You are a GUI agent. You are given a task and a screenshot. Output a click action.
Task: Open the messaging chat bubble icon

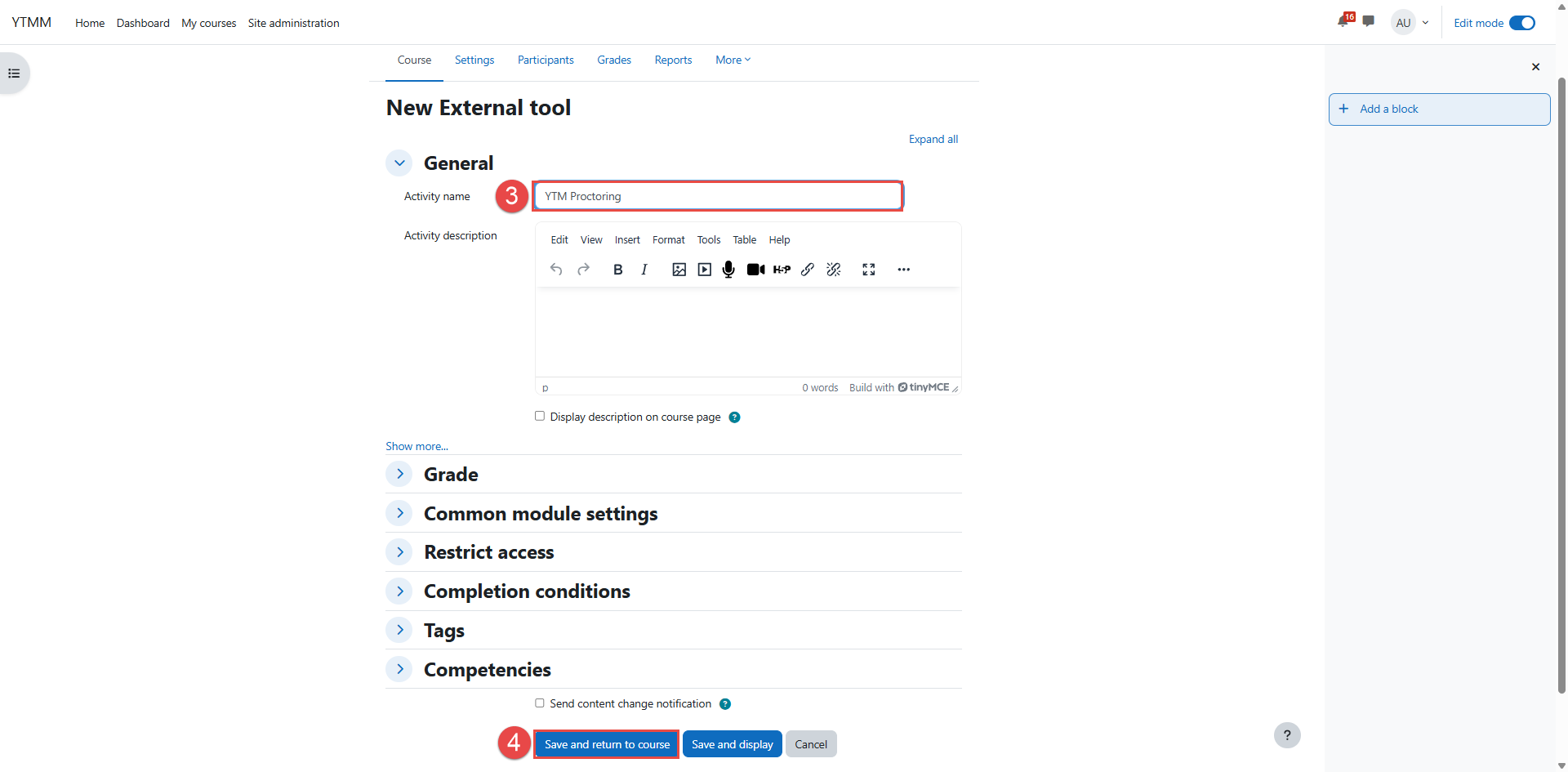coord(1369,21)
